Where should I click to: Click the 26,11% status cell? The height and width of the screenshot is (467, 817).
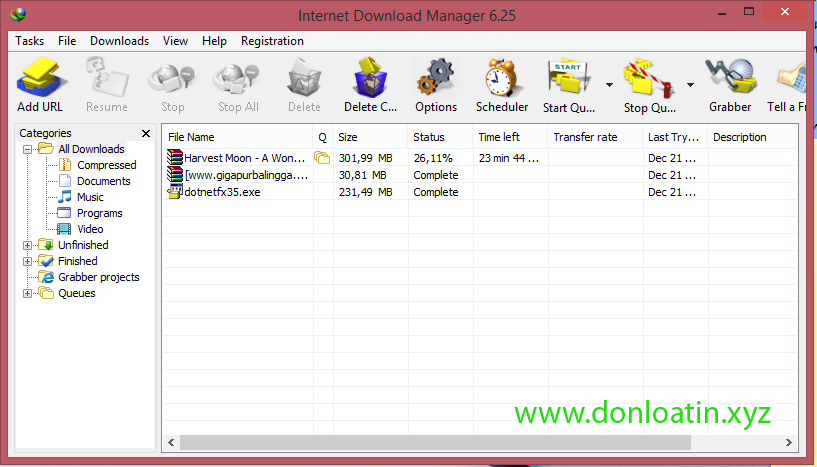coord(433,158)
